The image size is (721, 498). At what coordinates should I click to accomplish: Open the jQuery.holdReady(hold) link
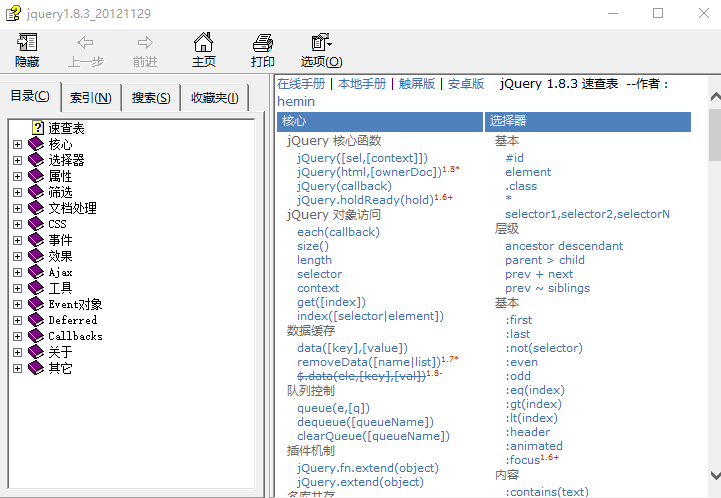click(364, 200)
